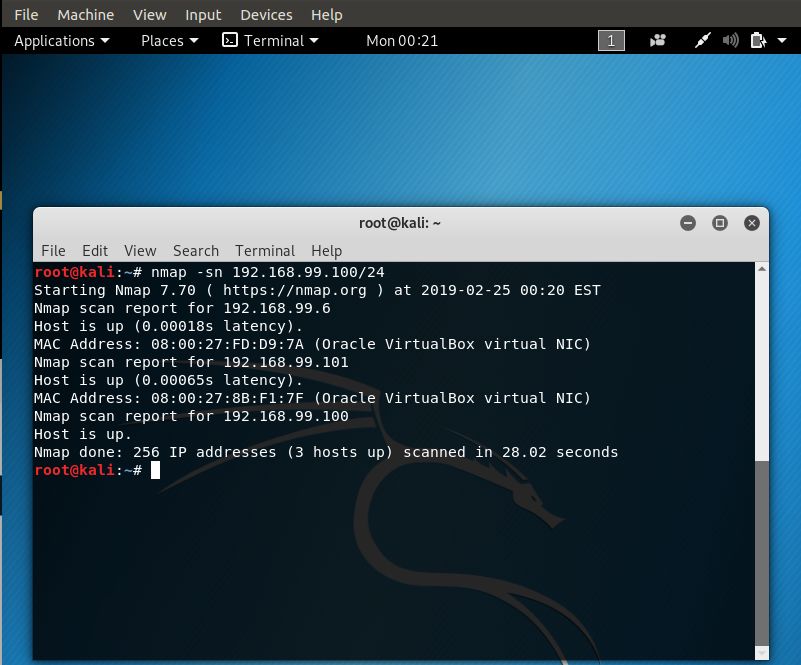Click the root@kali: ~ window title
Viewport: 801px width, 665px height.
399,223
